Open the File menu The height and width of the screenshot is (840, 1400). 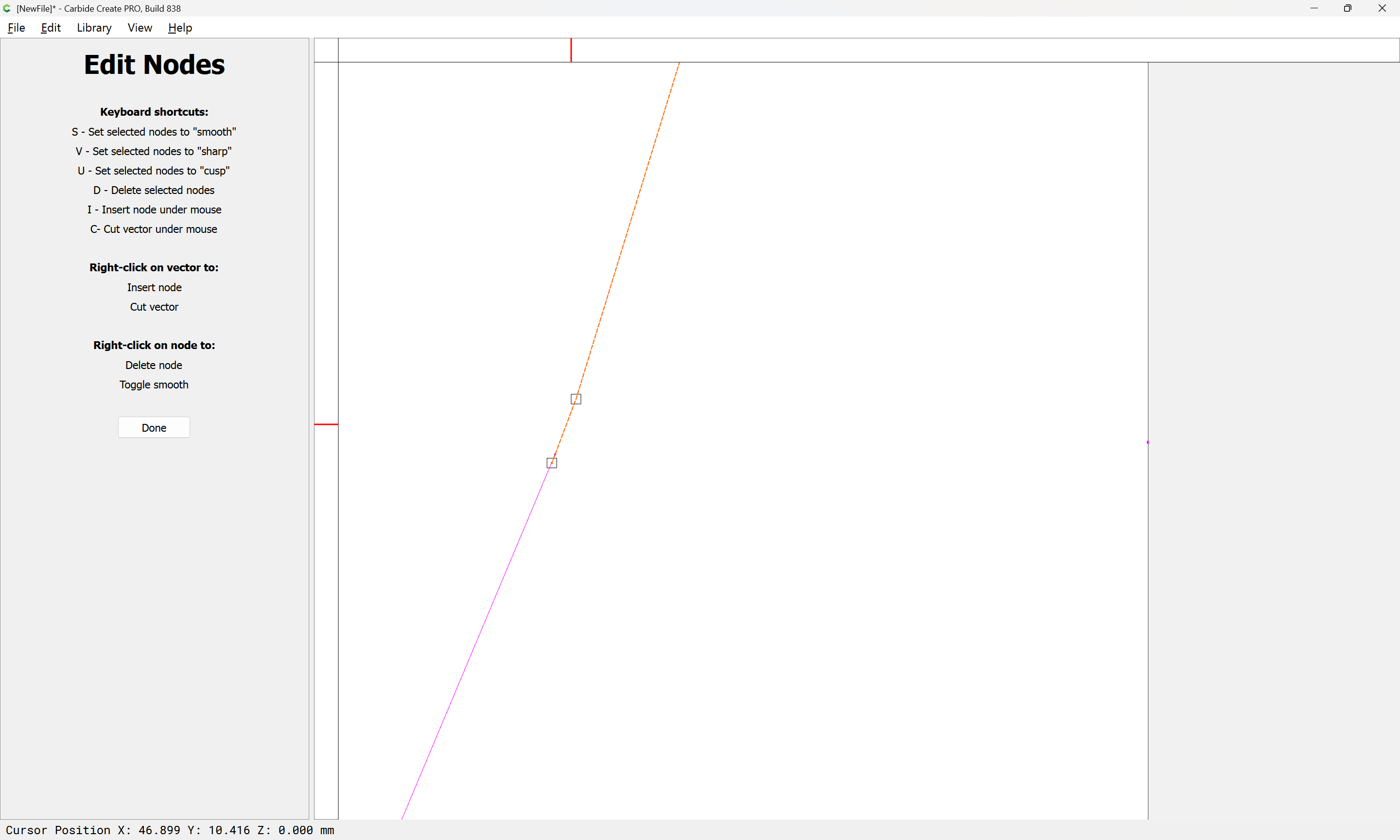point(16,28)
